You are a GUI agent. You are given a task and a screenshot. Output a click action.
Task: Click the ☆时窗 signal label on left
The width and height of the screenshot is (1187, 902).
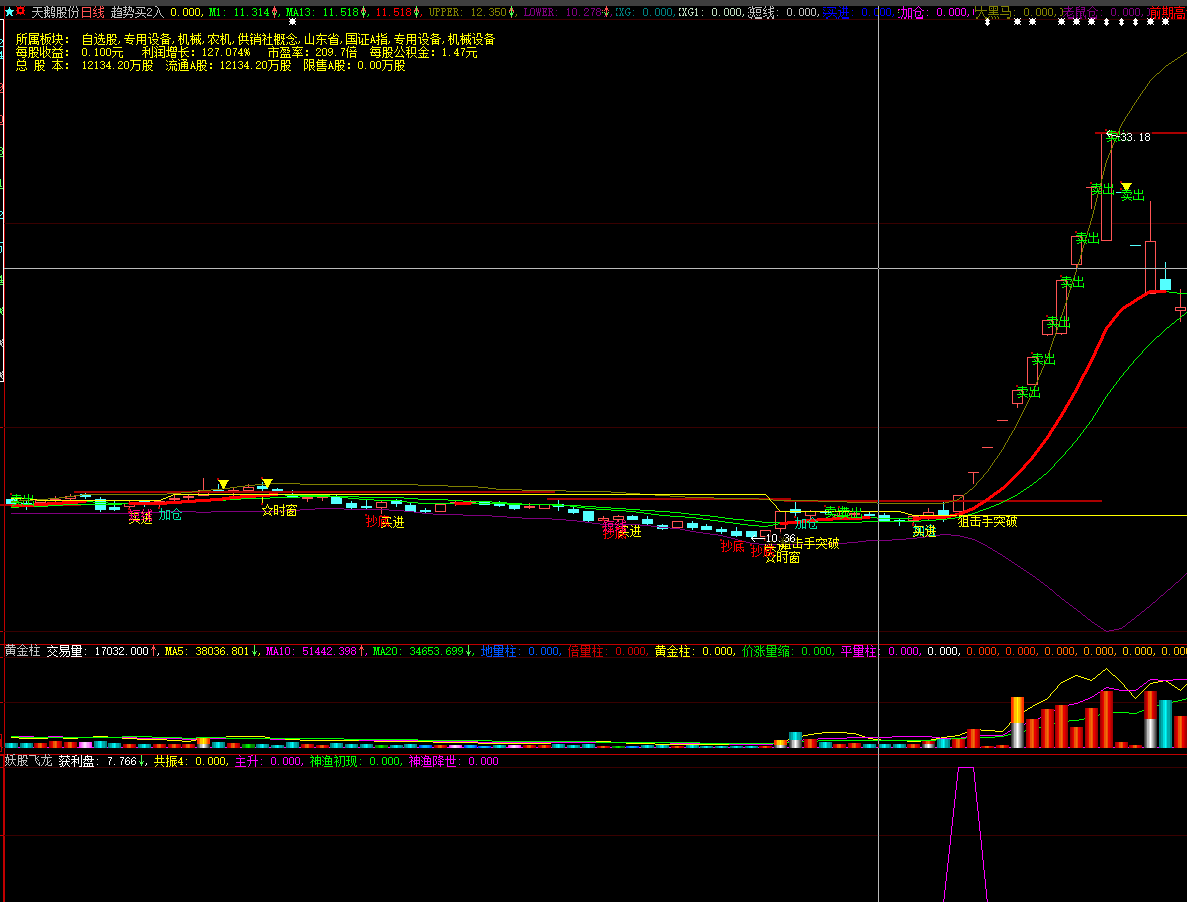[279, 511]
